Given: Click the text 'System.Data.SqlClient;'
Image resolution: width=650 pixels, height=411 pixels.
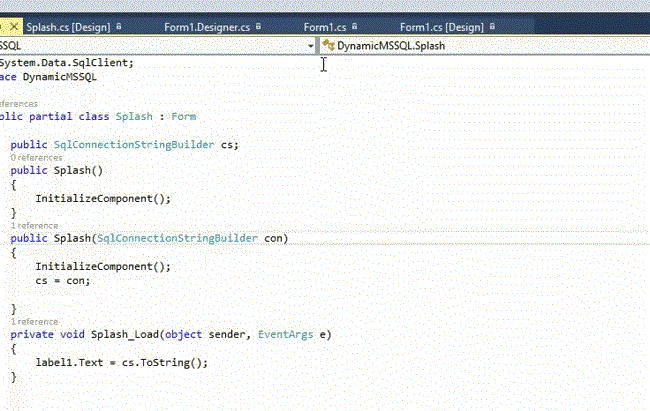Looking at the screenshot, I should tap(67, 63).
